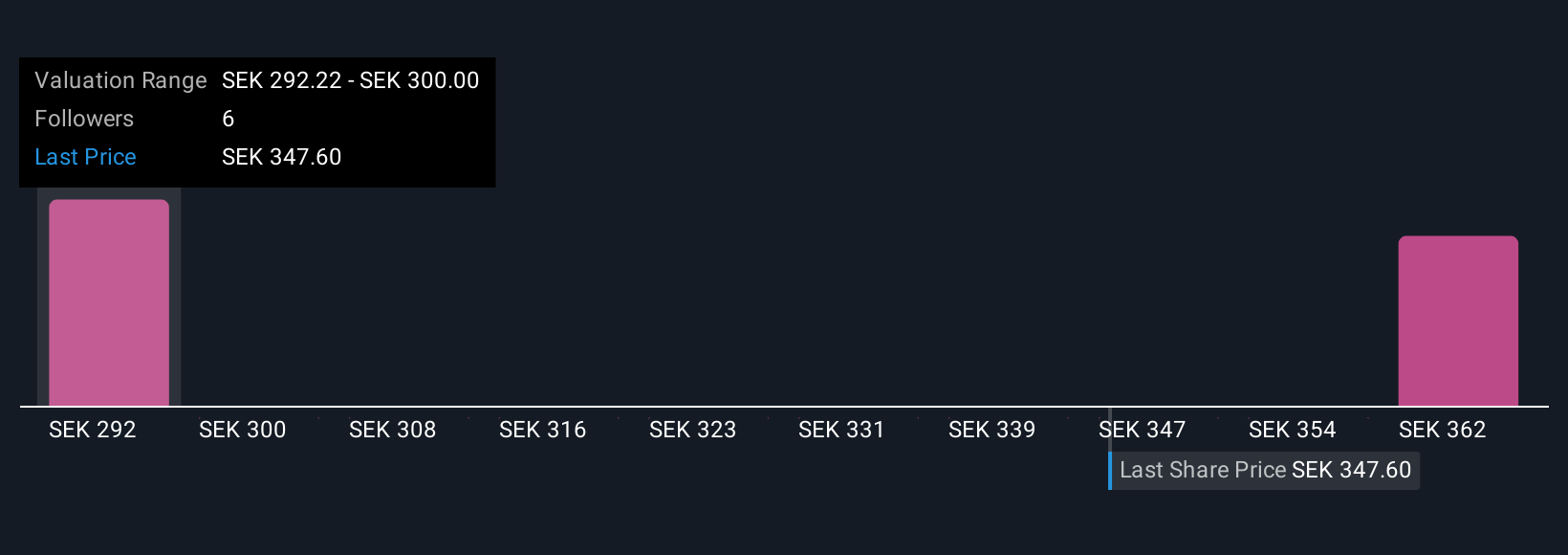Select the SEK 362 axis label
The height and width of the screenshot is (555, 1568).
[x=1443, y=430]
